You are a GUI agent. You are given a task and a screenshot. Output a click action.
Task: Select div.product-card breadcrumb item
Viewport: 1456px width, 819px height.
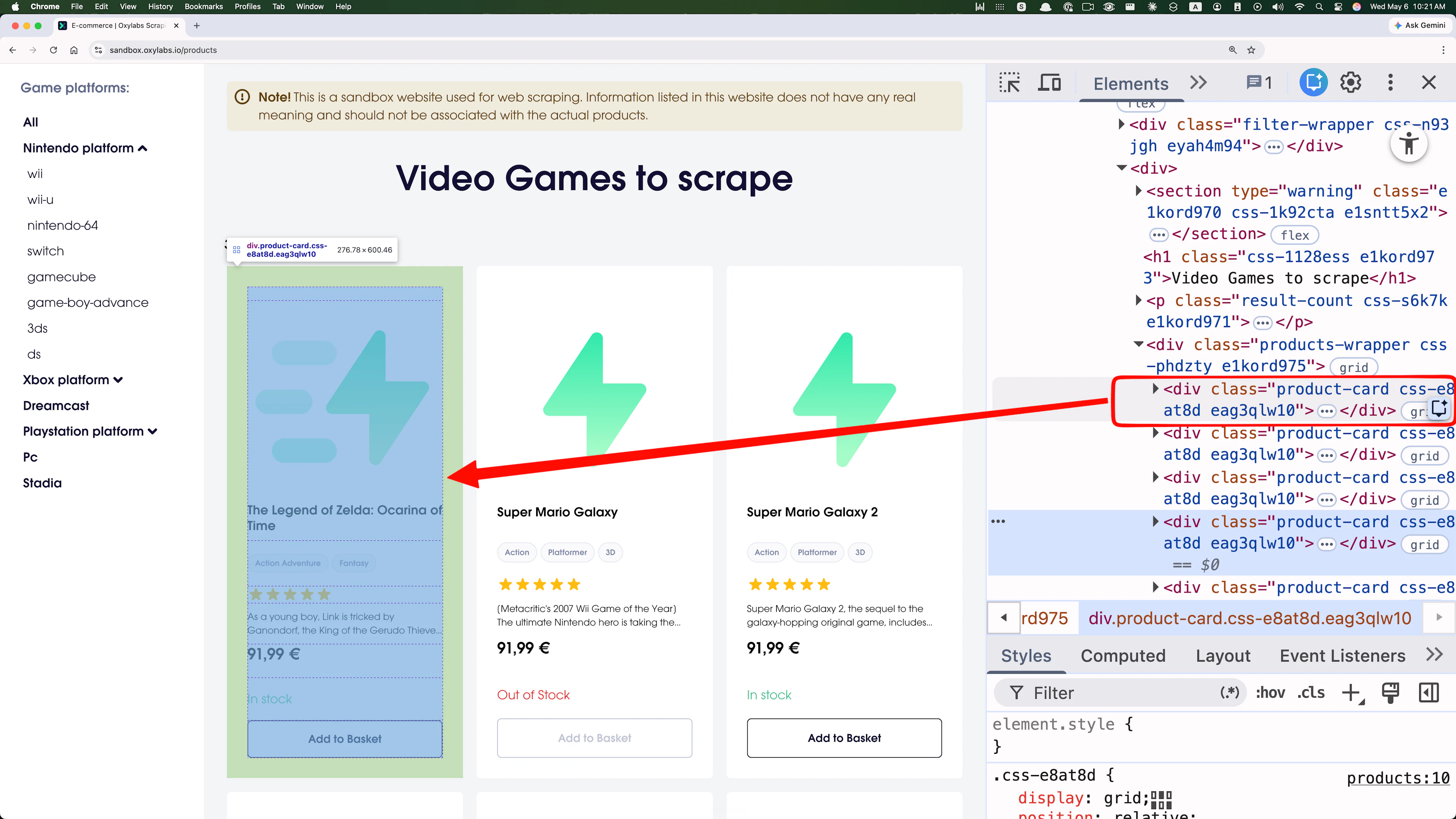click(x=1250, y=618)
